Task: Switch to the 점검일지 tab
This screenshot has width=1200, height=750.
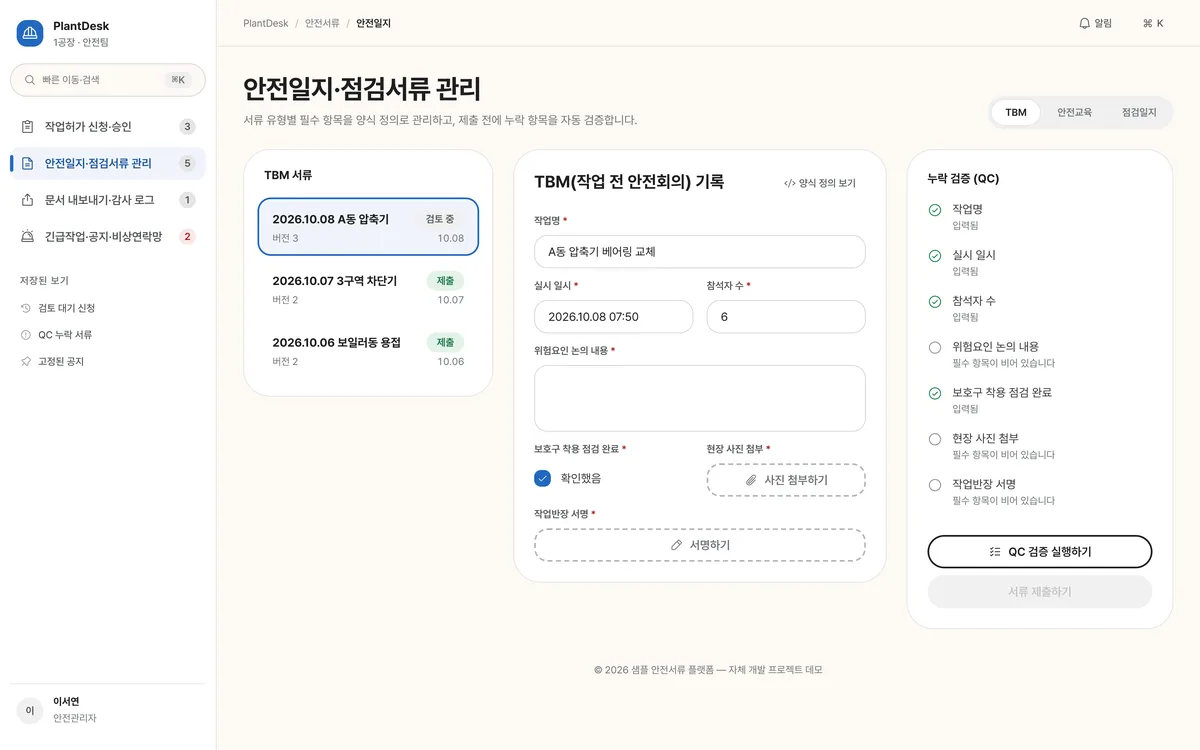Action: [1139, 113]
